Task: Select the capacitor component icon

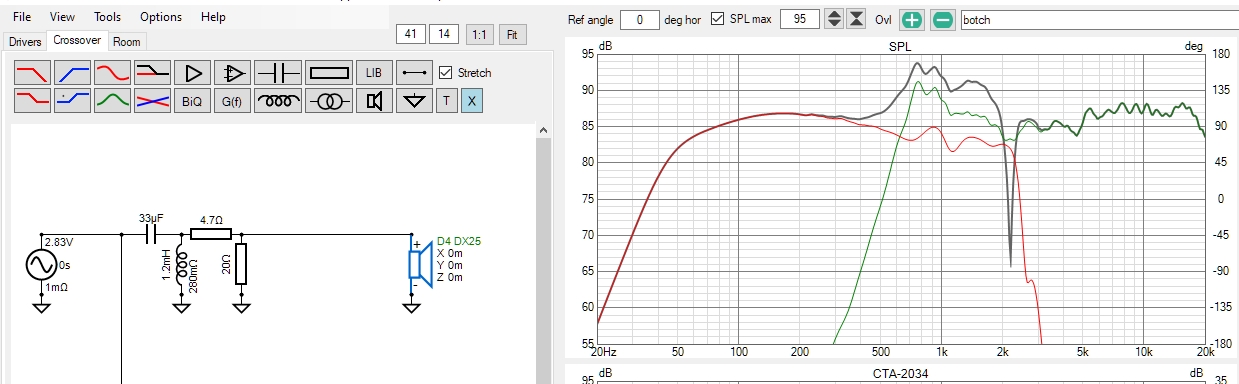Action: [278, 73]
